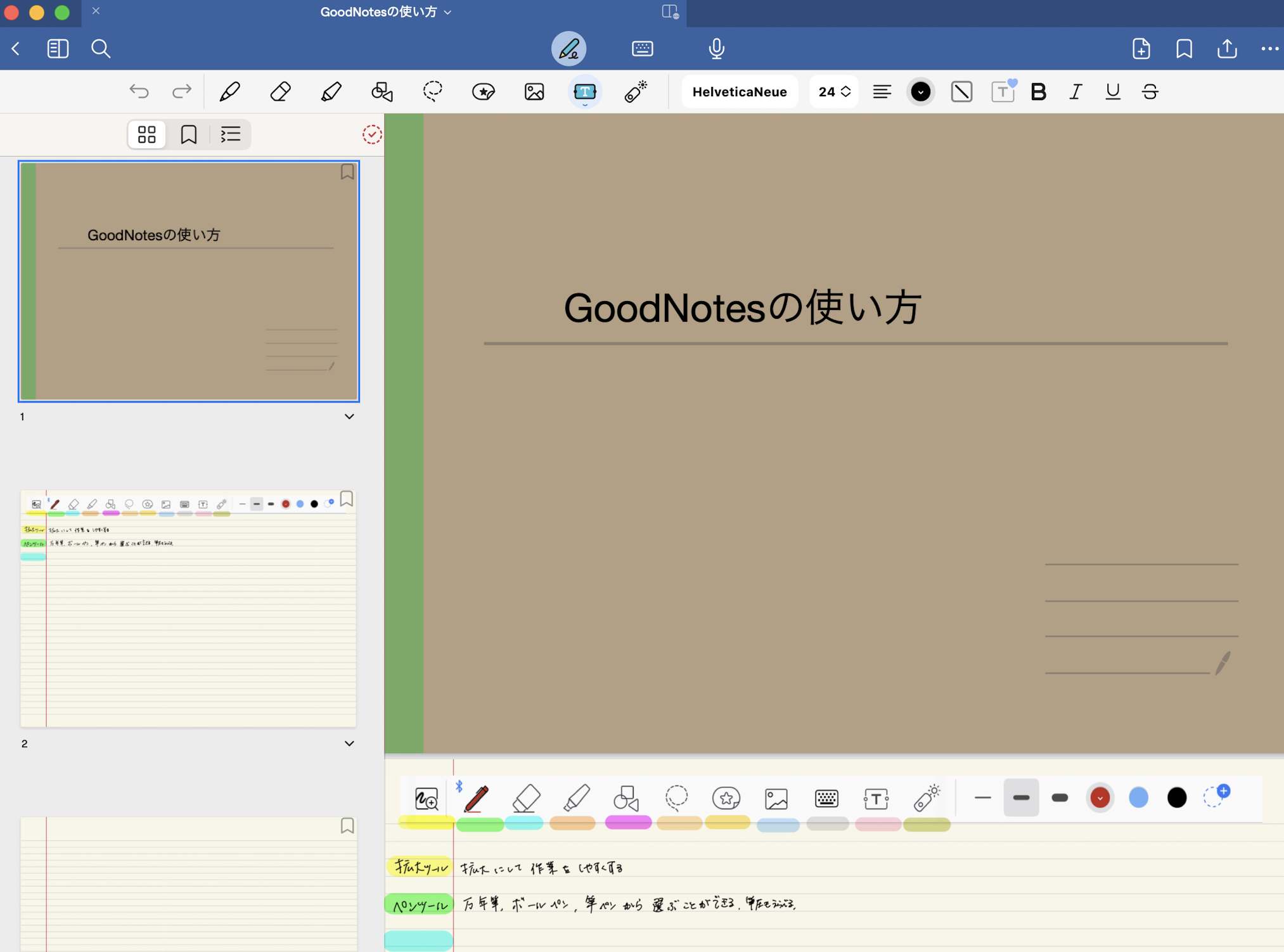Select the Highlighter tool
The image size is (1284, 952).
click(x=331, y=92)
